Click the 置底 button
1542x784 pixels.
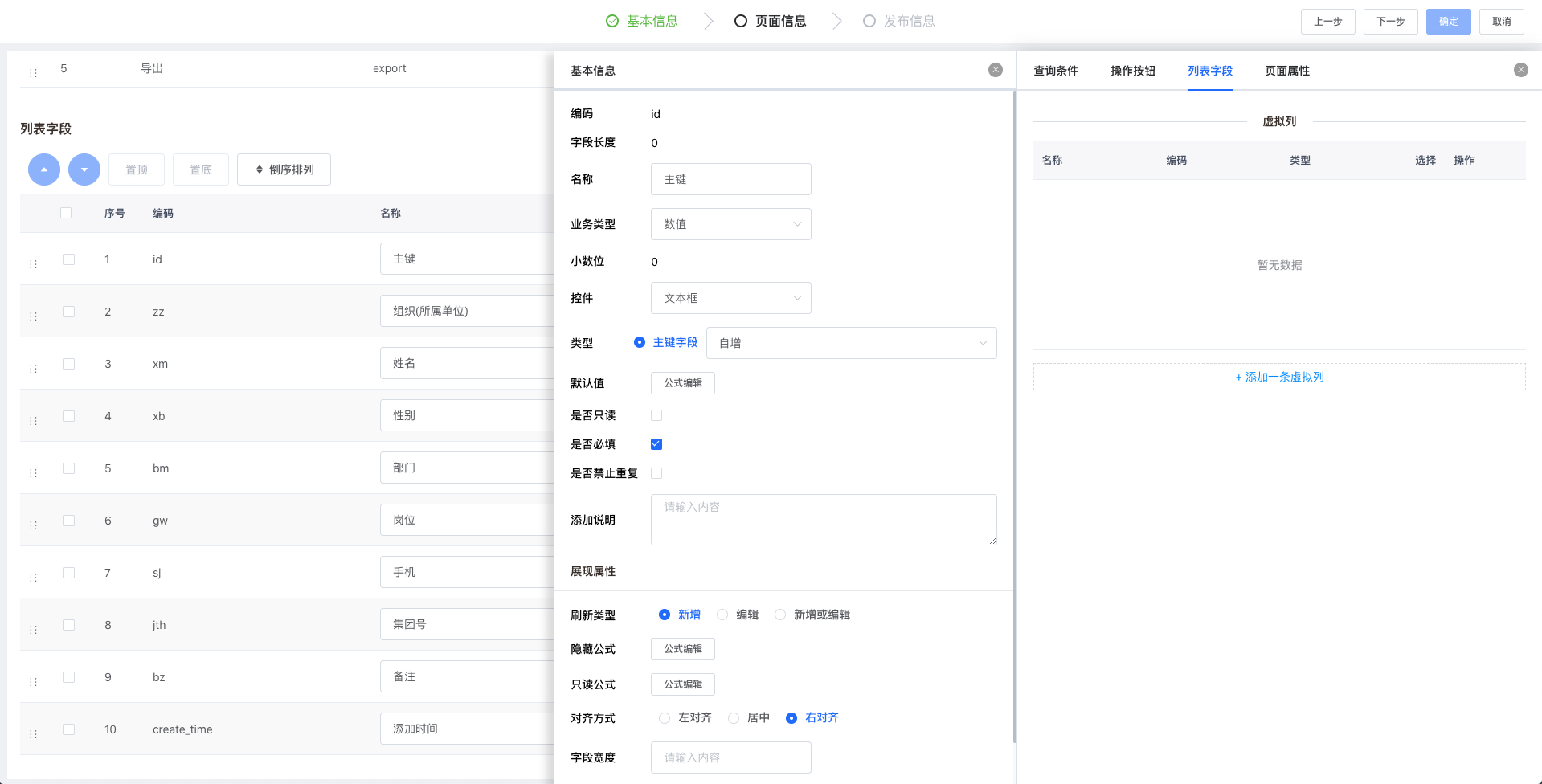(x=201, y=169)
